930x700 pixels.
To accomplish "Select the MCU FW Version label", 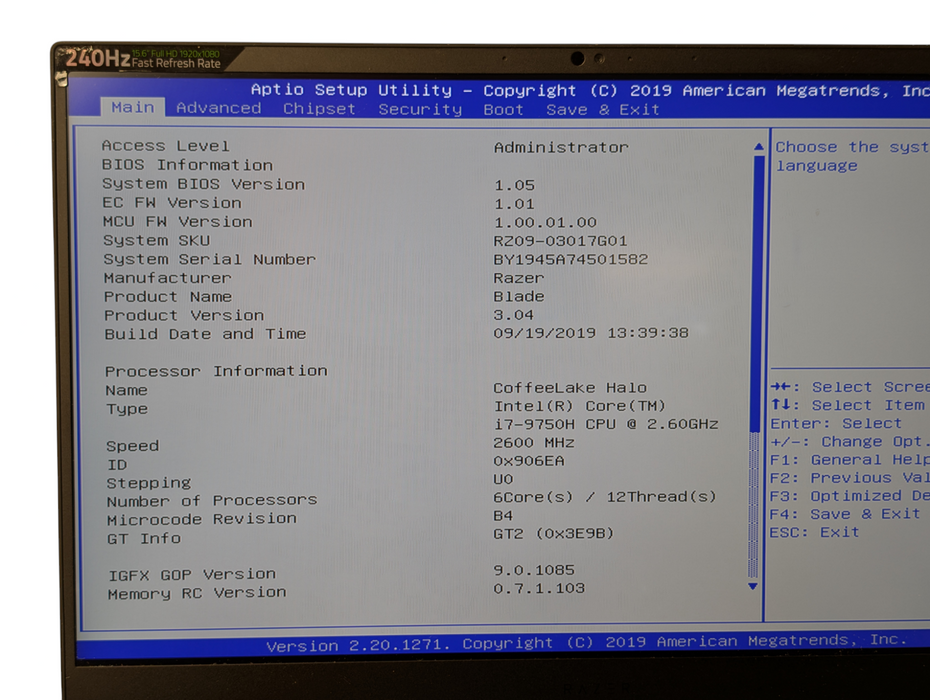I will [x=177, y=222].
